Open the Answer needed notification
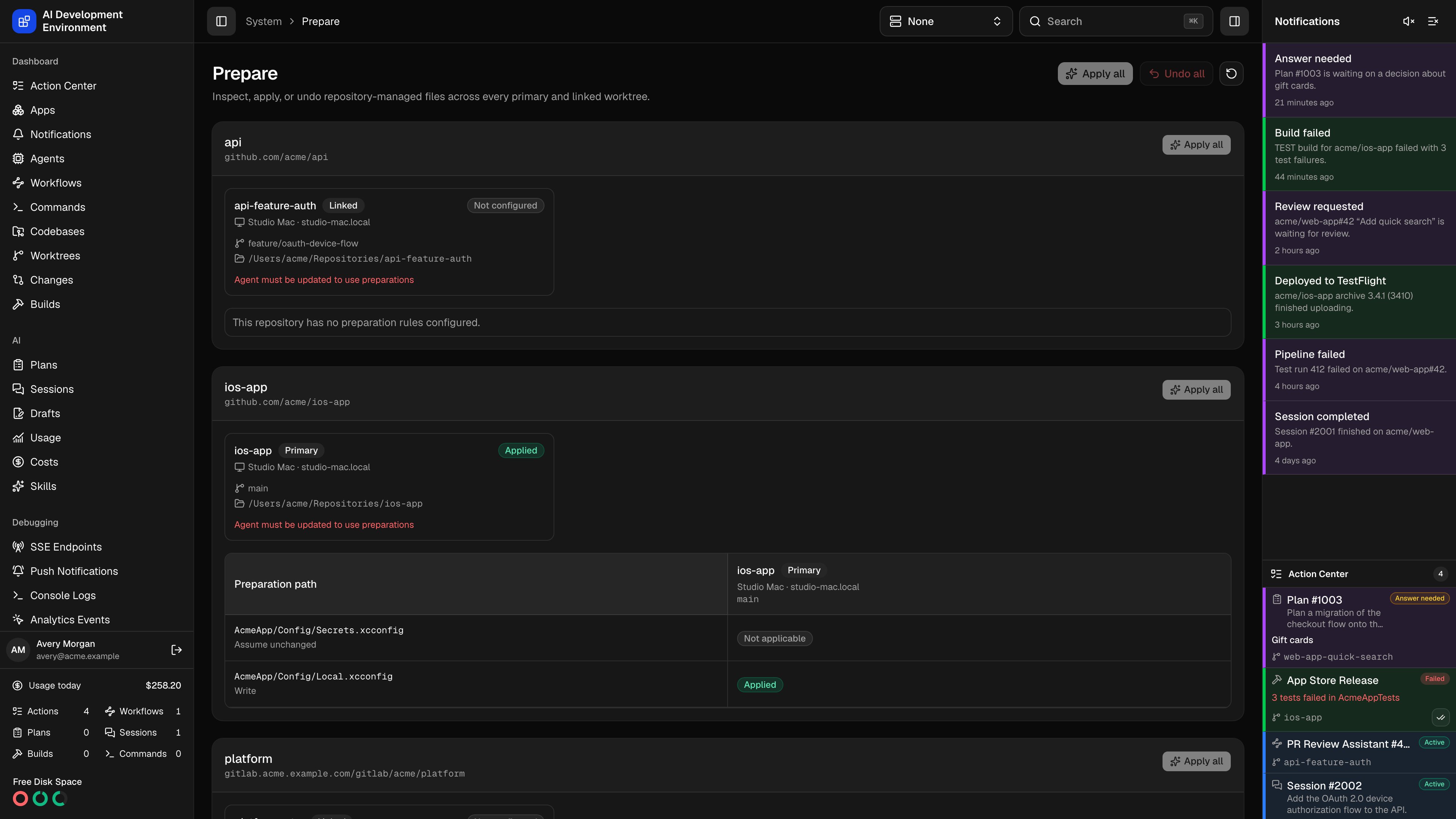Viewport: 1456px width, 819px height. point(1359,80)
